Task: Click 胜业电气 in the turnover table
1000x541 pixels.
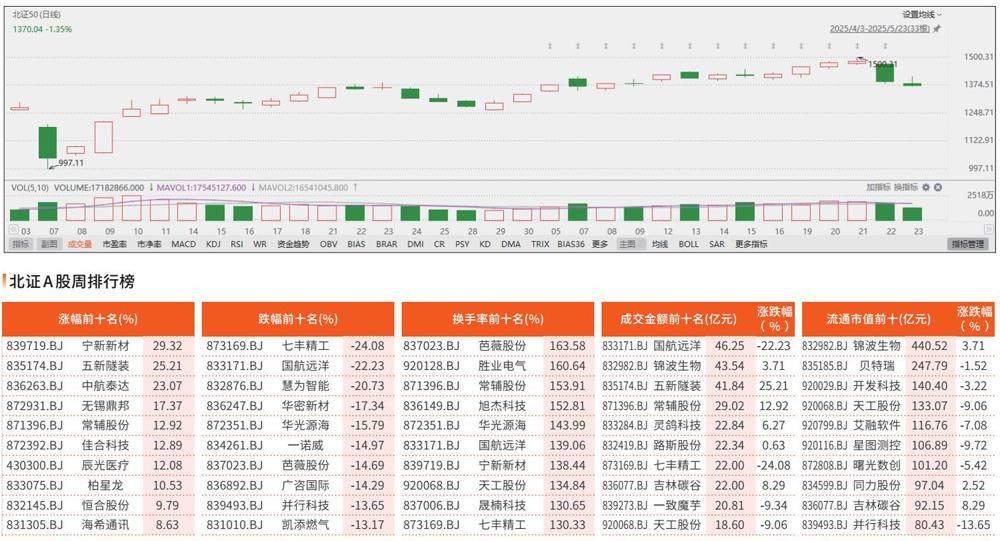Action: (x=503, y=366)
